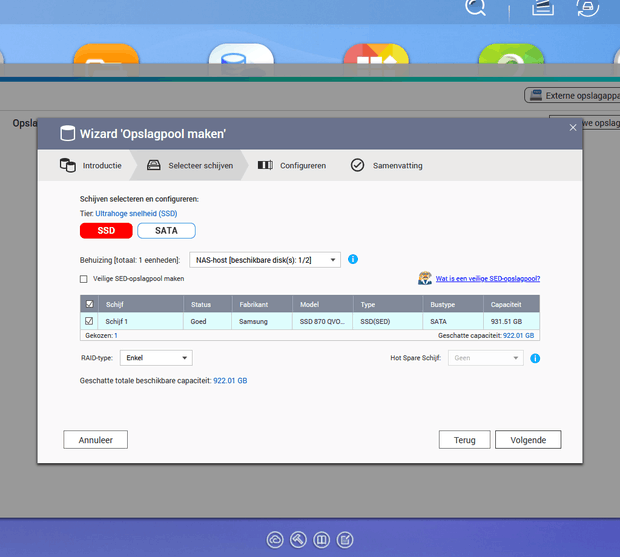This screenshot has width=620, height=557.
Task: Click the Volgende button
Action: pos(528,440)
